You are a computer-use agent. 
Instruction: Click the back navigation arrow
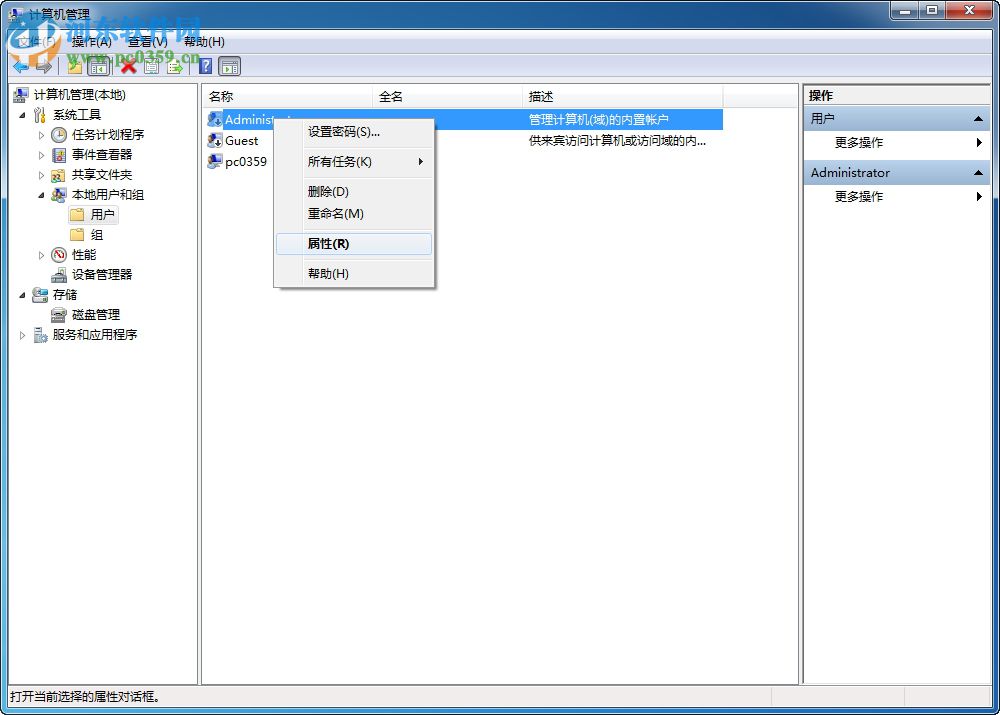coord(21,66)
